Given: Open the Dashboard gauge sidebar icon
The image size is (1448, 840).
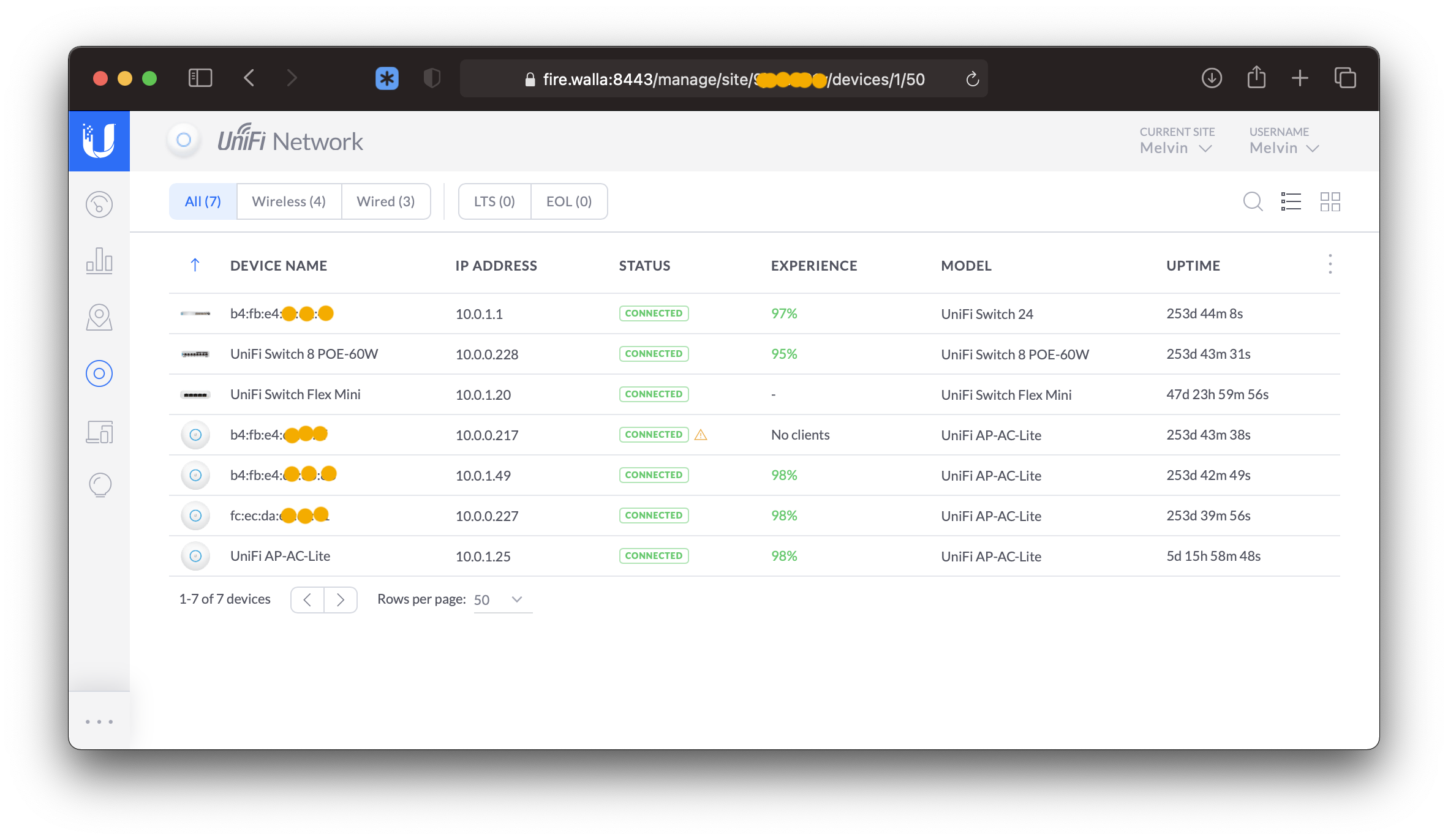Looking at the screenshot, I should (99, 204).
